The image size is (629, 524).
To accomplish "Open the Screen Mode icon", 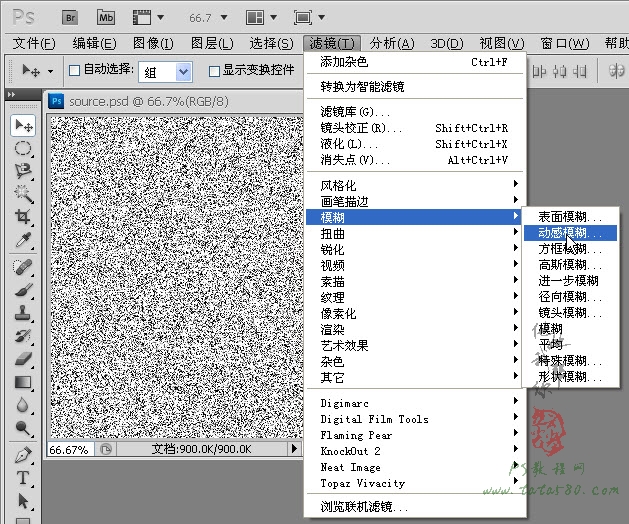I will click(303, 18).
